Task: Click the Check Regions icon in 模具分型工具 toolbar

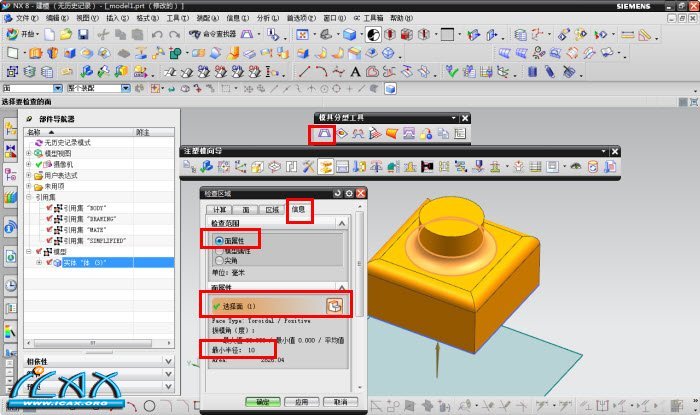Action: (x=322, y=133)
